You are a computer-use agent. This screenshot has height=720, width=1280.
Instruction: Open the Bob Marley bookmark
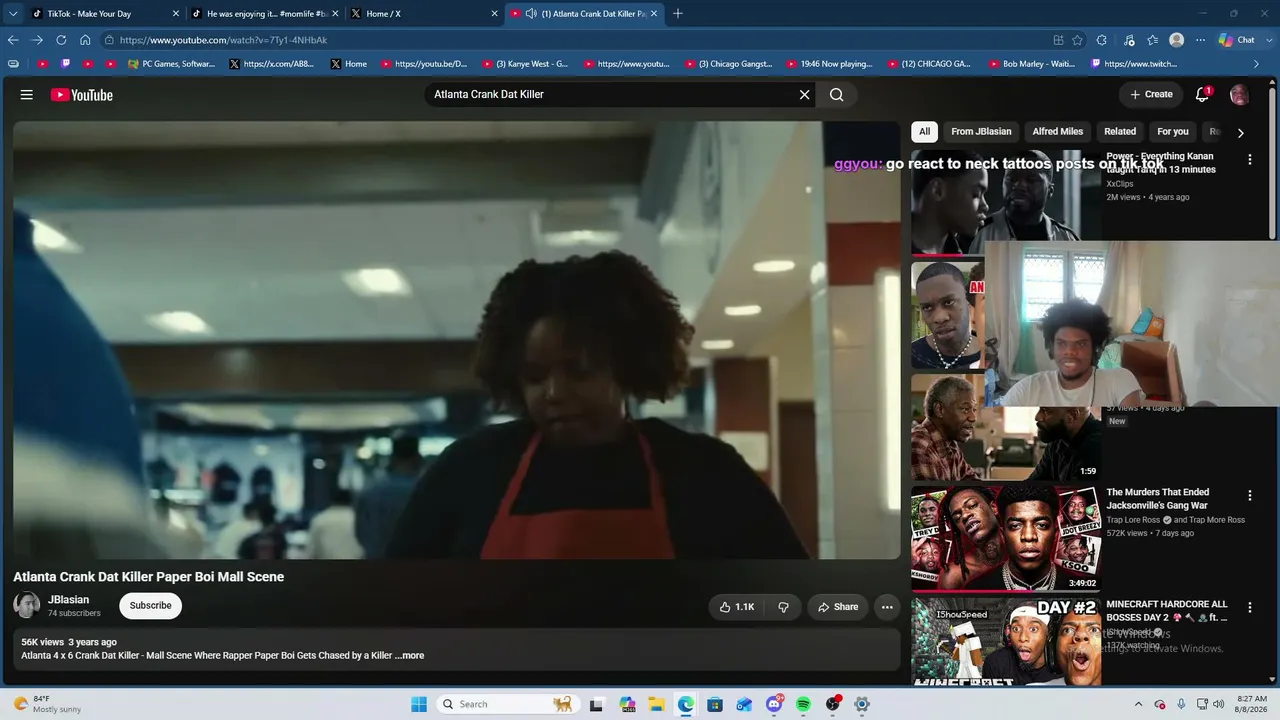click(1032, 64)
